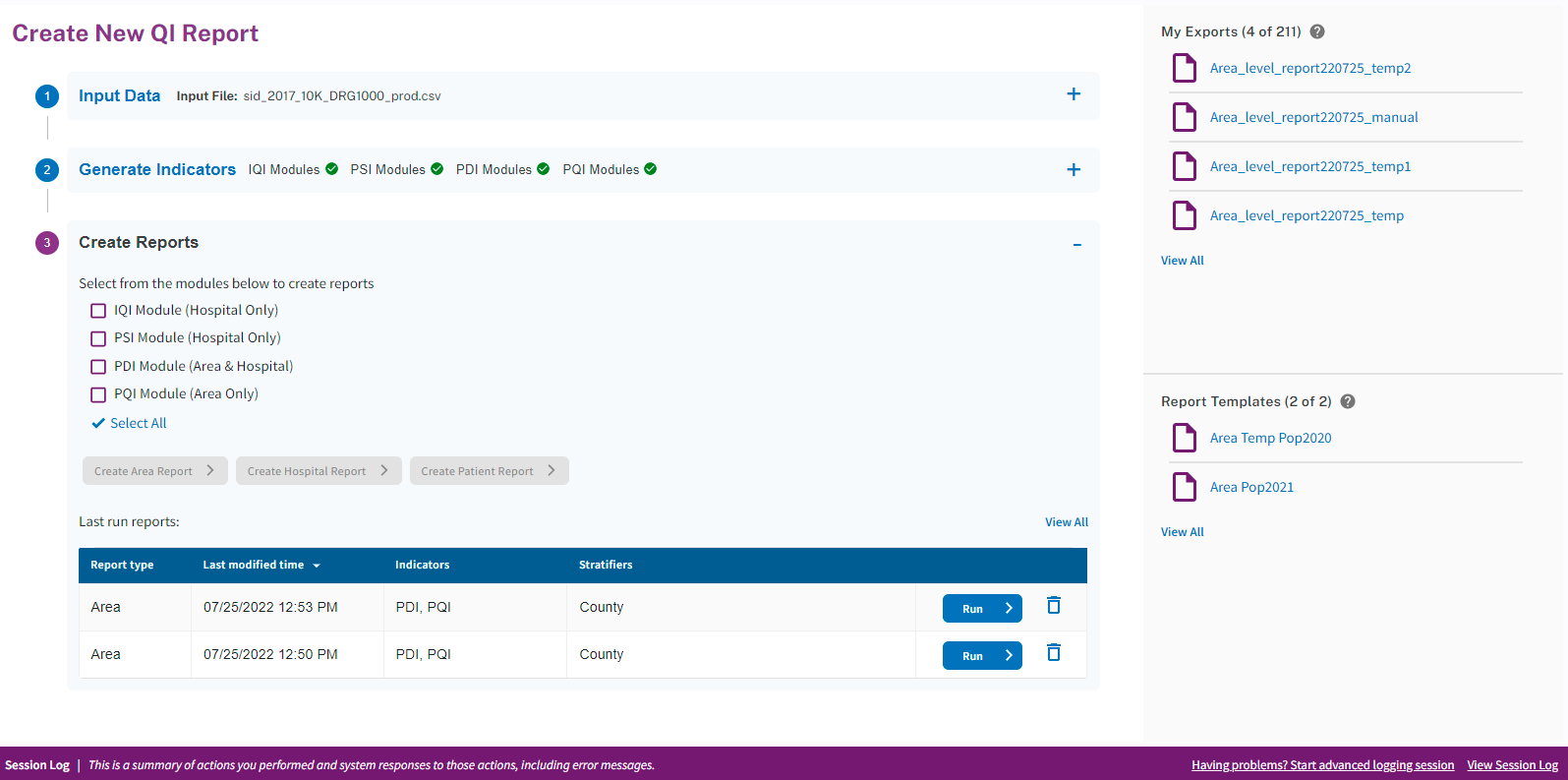Click trash icon for 12:50 PM report
This screenshot has width=1568, height=780.
pos(1053,653)
